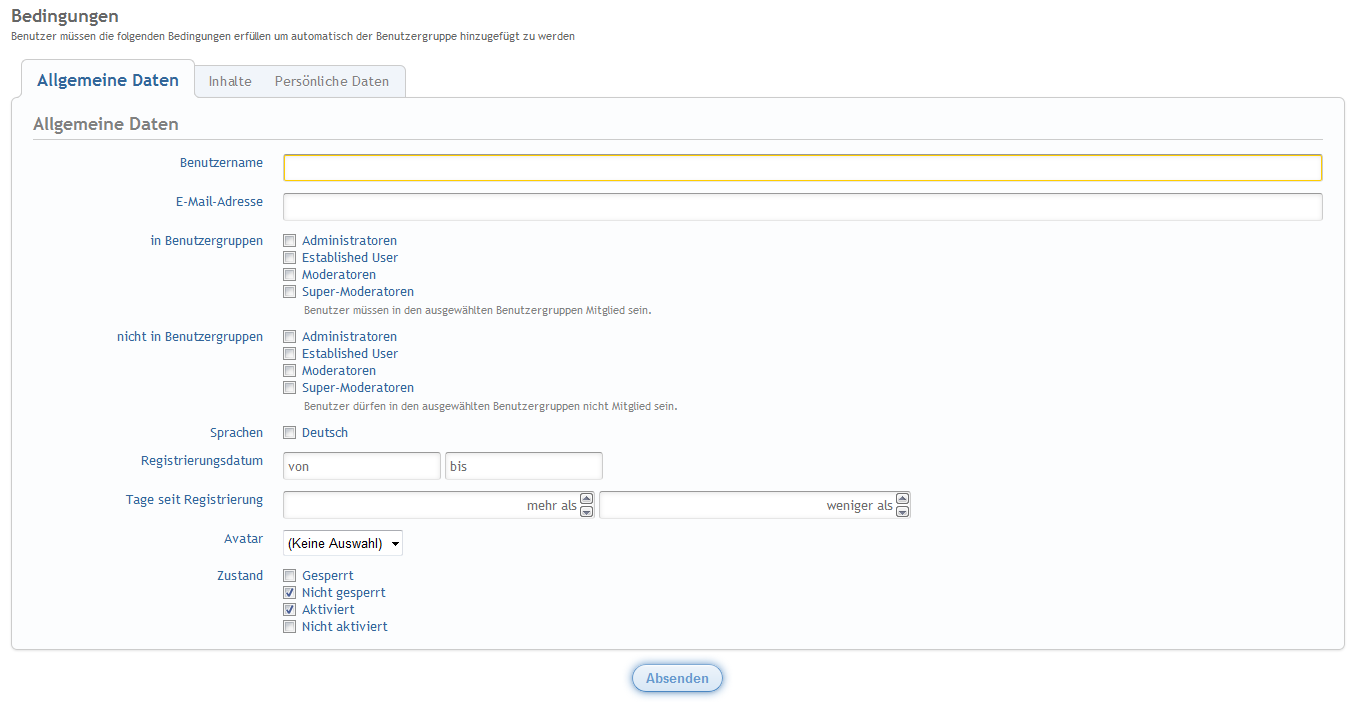
Task: Focus the E-Mail-Adresse text field
Action: point(802,207)
